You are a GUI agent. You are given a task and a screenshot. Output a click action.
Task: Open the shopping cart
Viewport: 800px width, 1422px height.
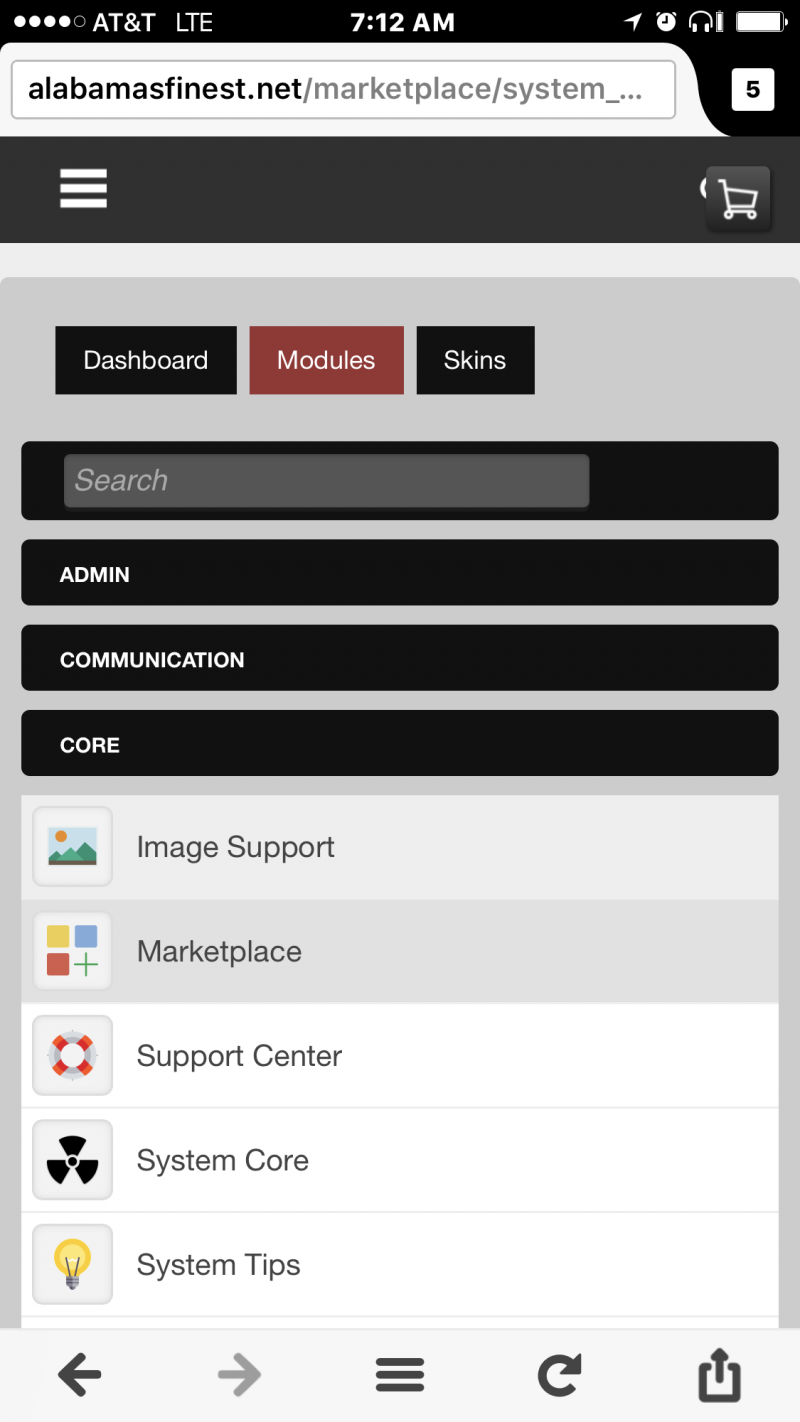click(739, 199)
